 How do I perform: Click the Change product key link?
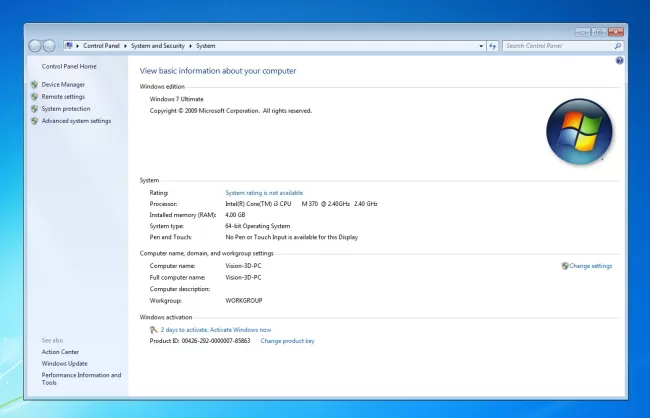coord(287,341)
